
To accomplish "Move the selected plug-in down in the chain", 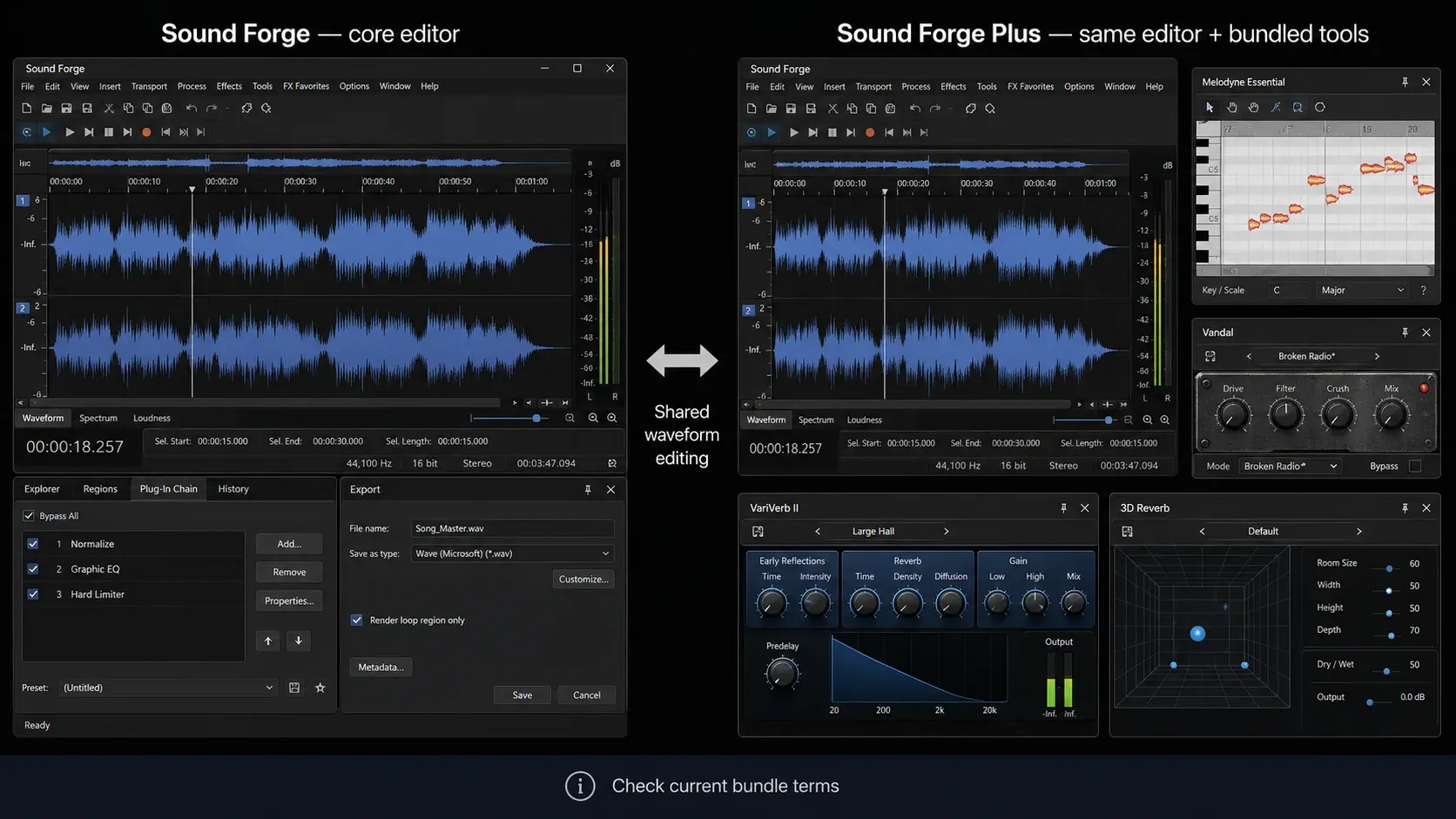I will click(299, 641).
